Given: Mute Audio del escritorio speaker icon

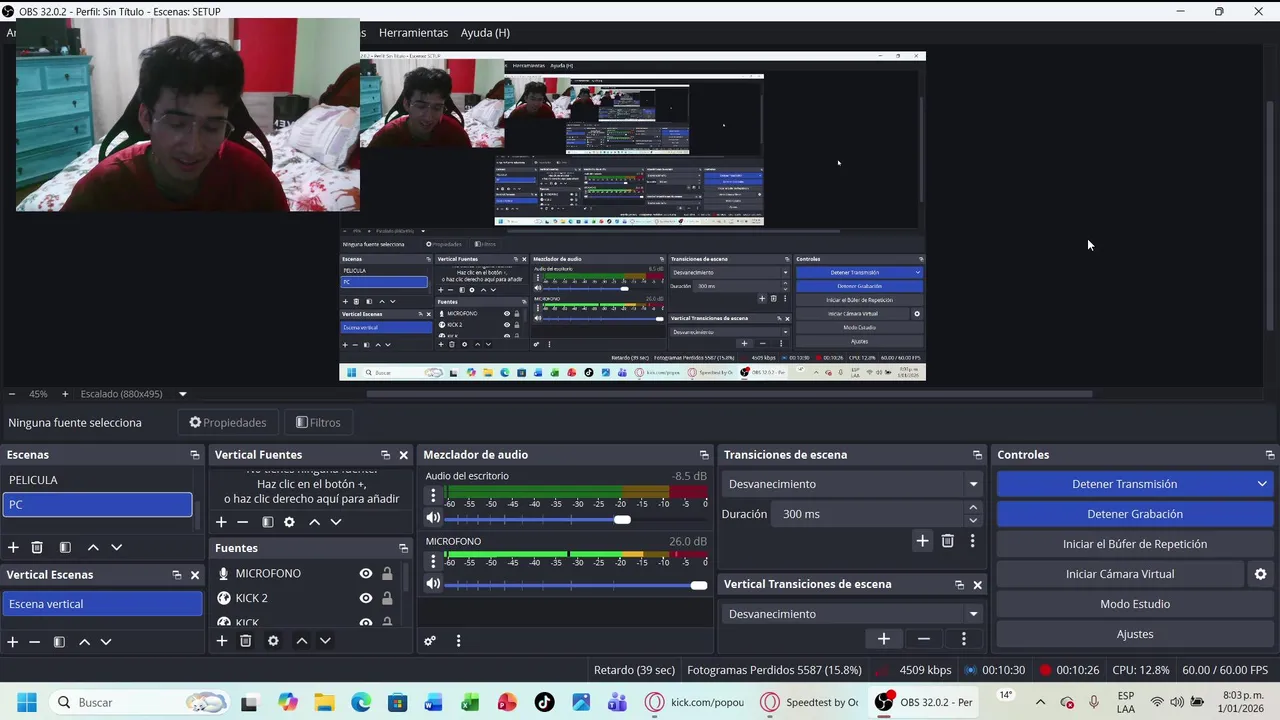Looking at the screenshot, I should (x=433, y=518).
